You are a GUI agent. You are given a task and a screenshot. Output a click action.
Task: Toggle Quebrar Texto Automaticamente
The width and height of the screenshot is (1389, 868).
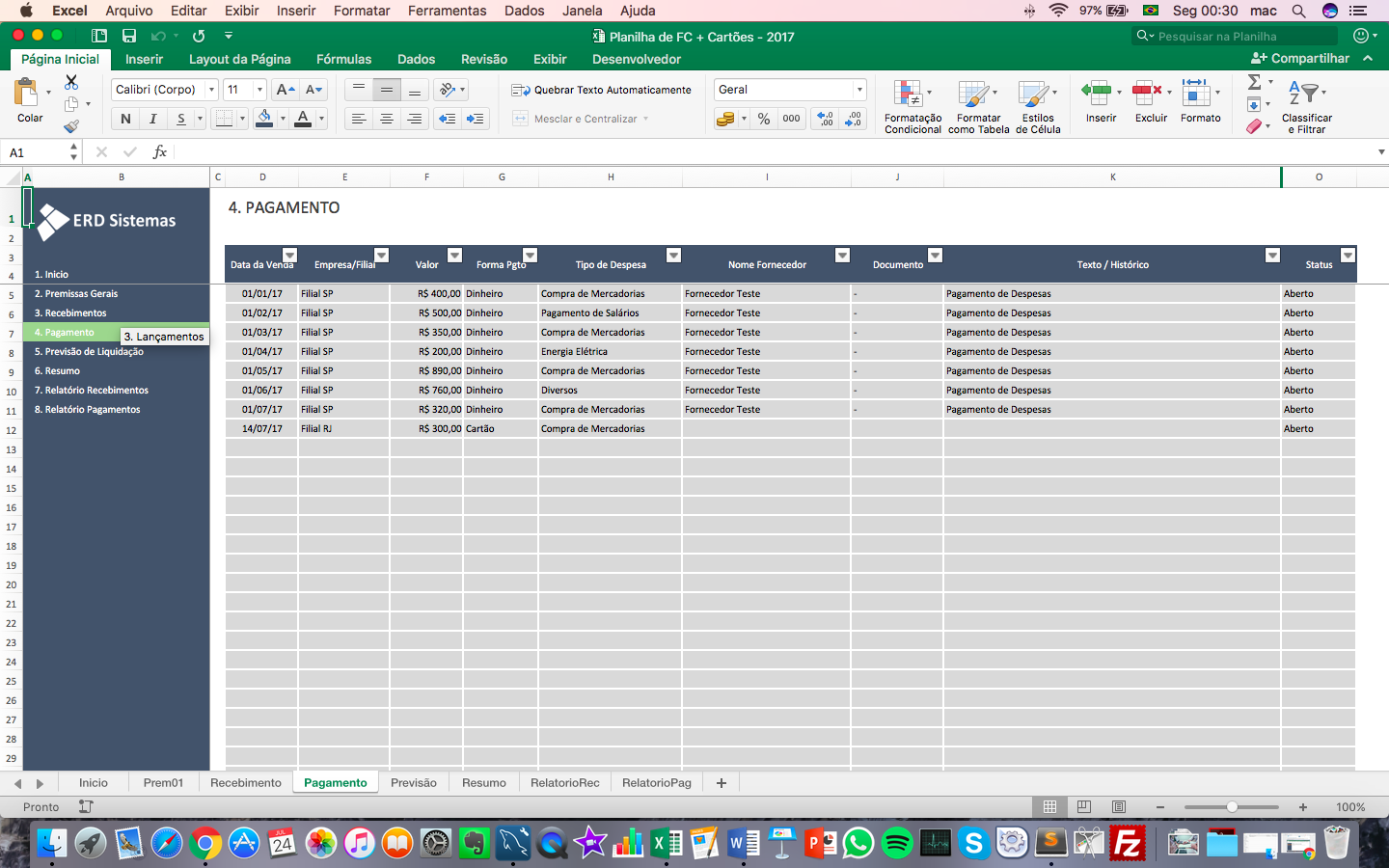tap(601, 90)
